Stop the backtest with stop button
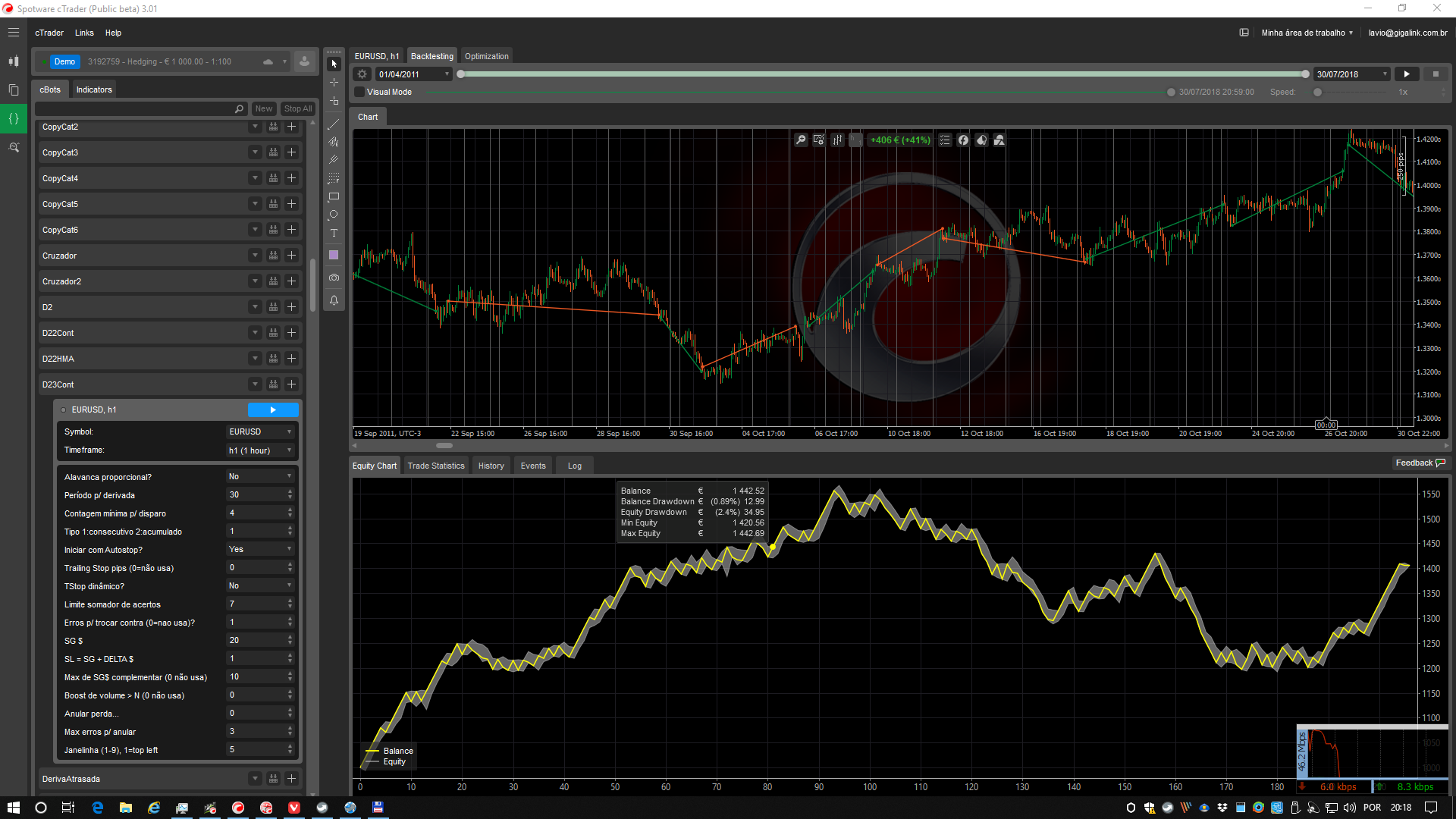 coord(1436,74)
